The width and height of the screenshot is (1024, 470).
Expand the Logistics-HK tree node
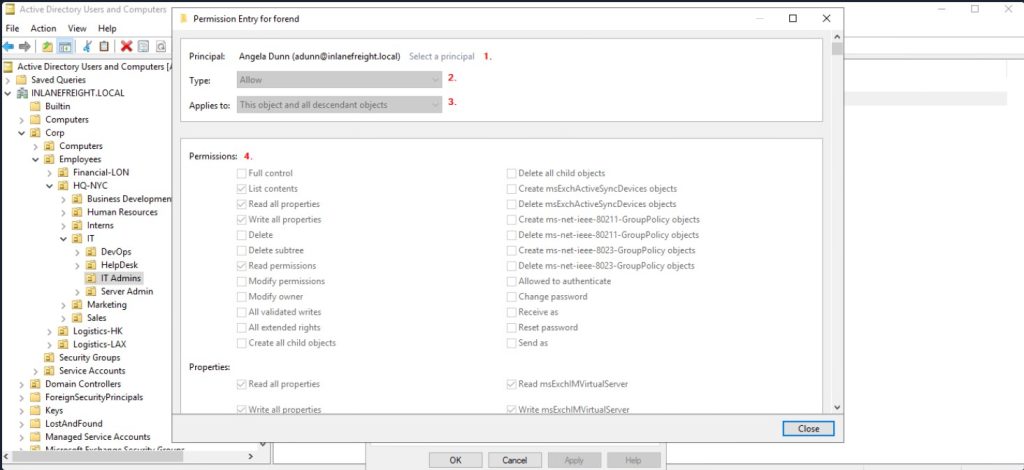[x=50, y=331]
